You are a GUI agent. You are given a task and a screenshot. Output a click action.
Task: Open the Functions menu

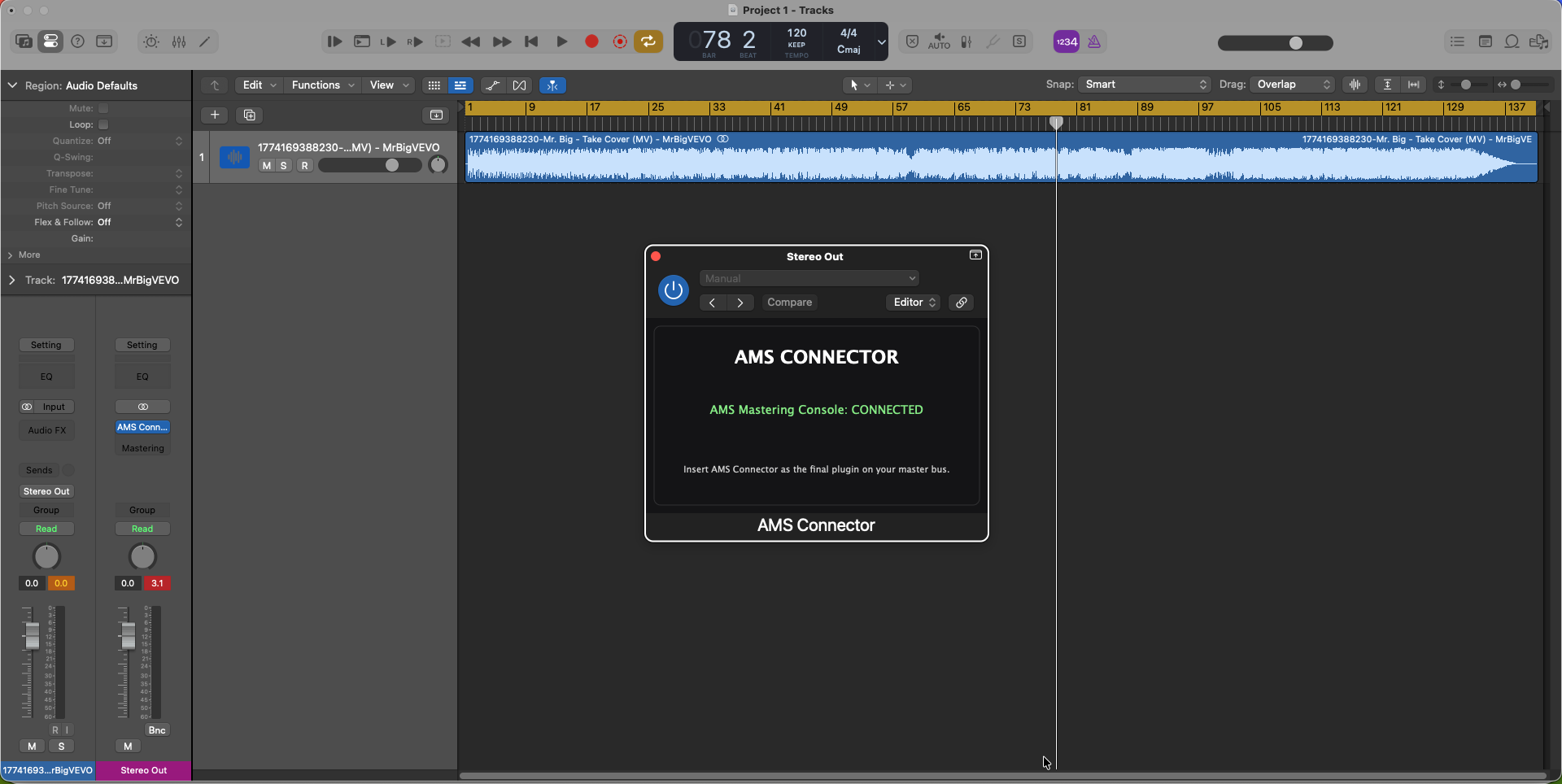322,85
